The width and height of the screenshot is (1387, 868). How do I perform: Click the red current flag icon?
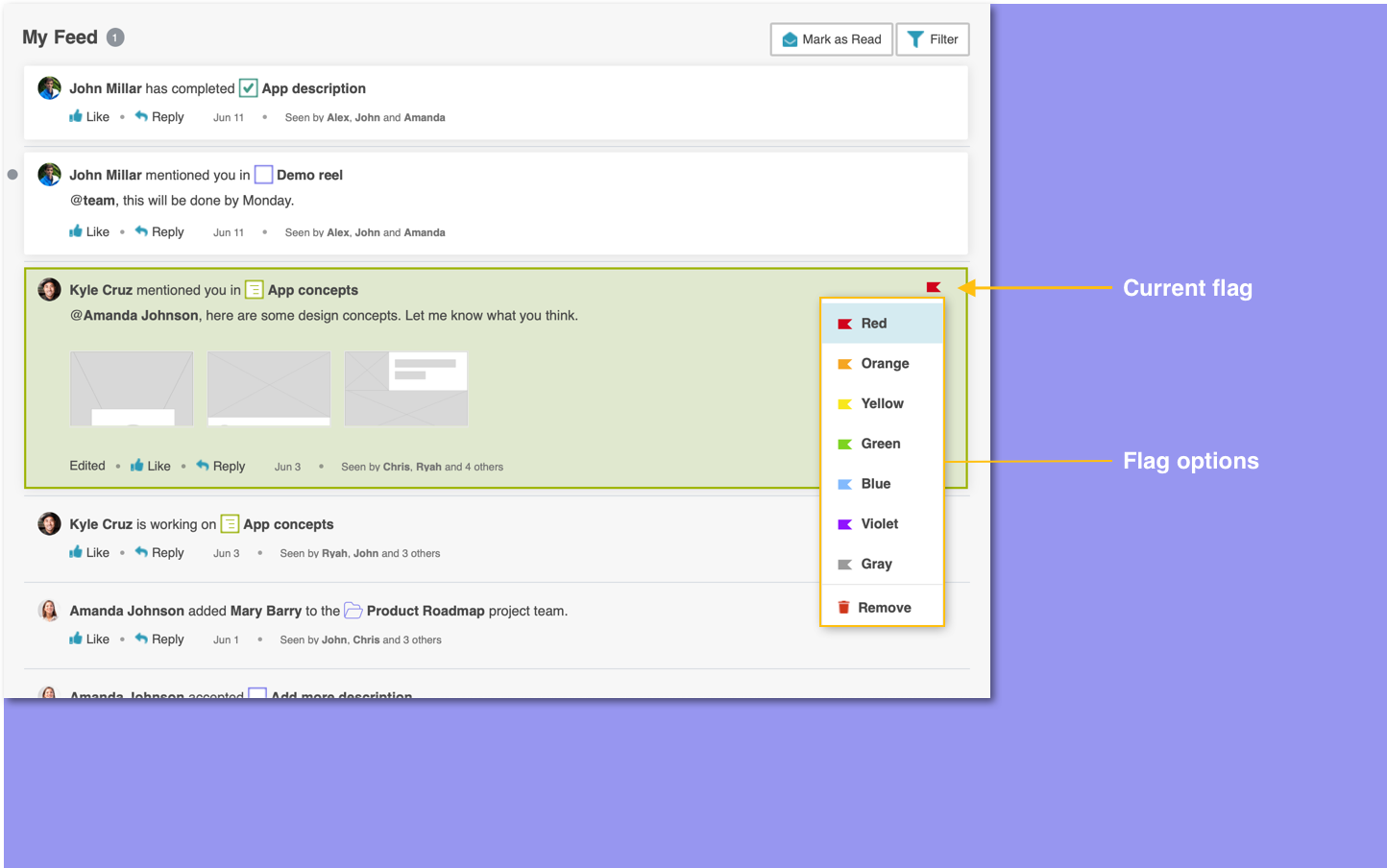point(933,287)
